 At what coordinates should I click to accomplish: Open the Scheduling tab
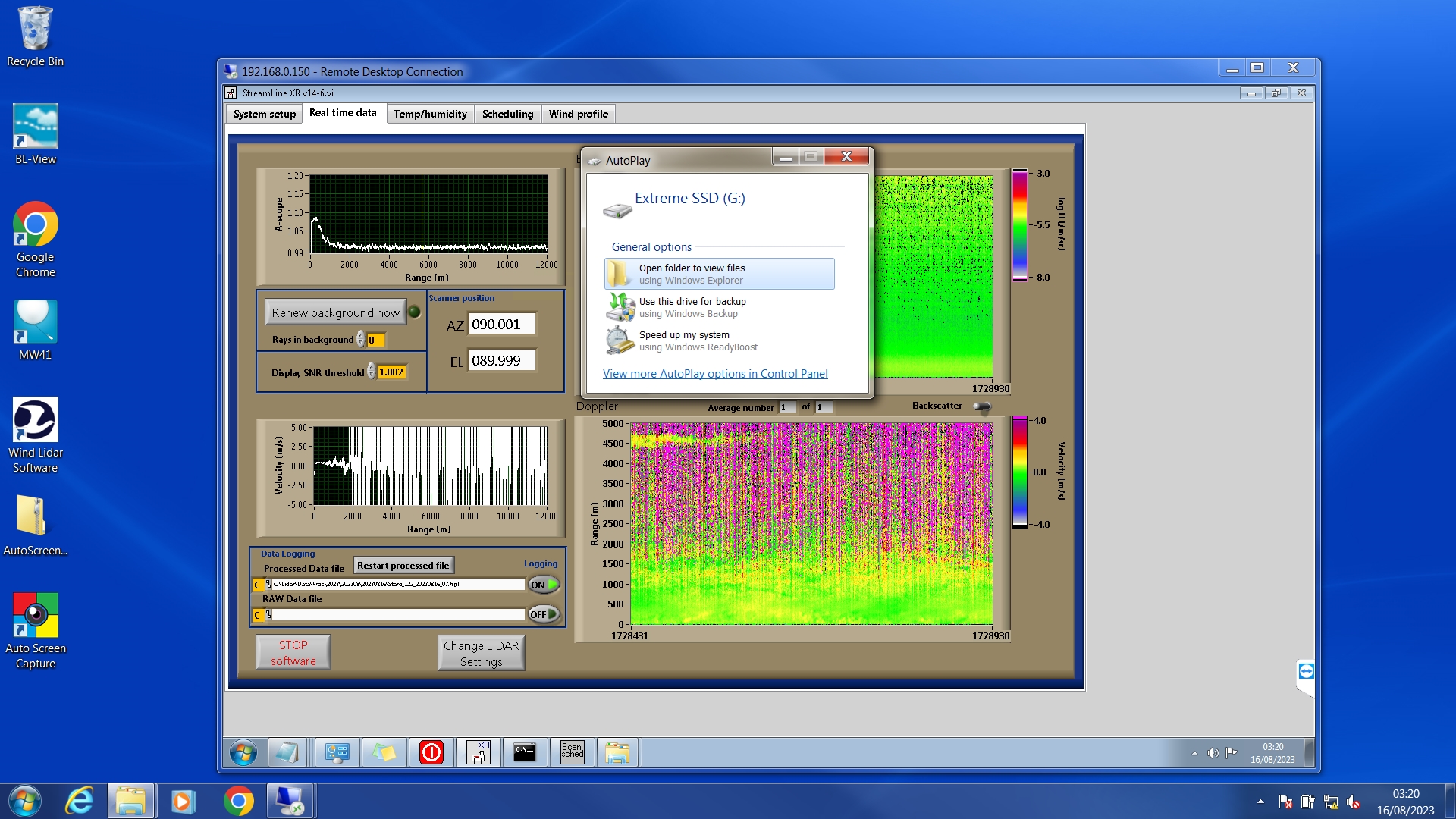click(x=507, y=114)
